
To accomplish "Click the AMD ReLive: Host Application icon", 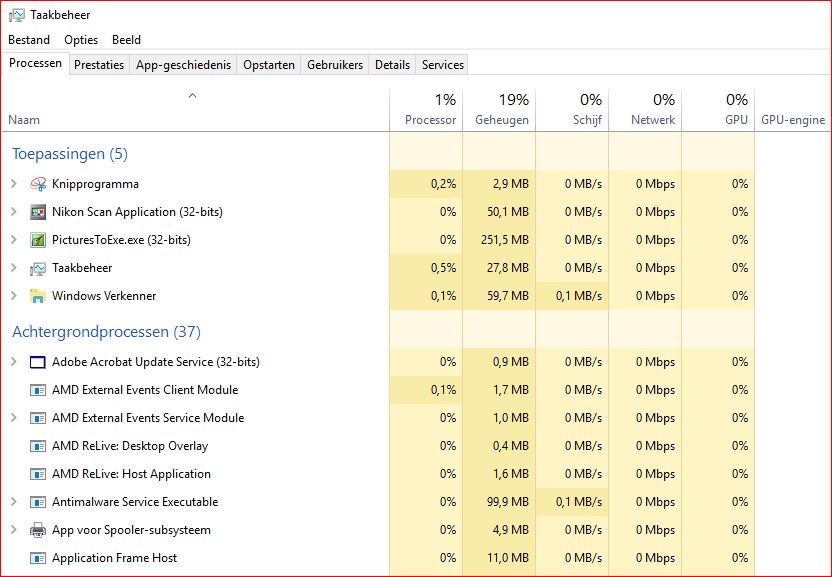I will click(38, 474).
